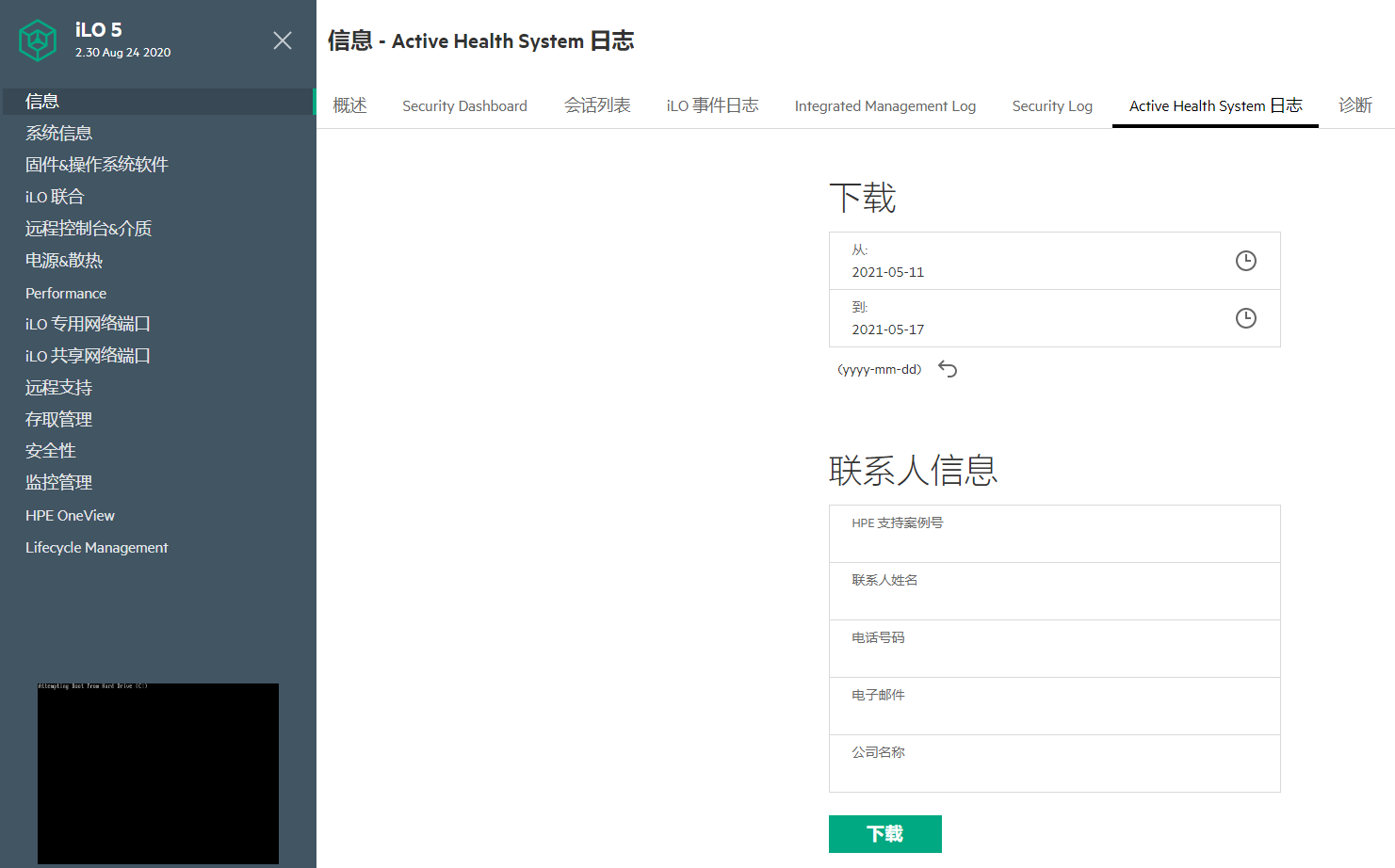Click the green 下载 button
This screenshot has height=868, width=1395.
pyautogui.click(x=885, y=834)
